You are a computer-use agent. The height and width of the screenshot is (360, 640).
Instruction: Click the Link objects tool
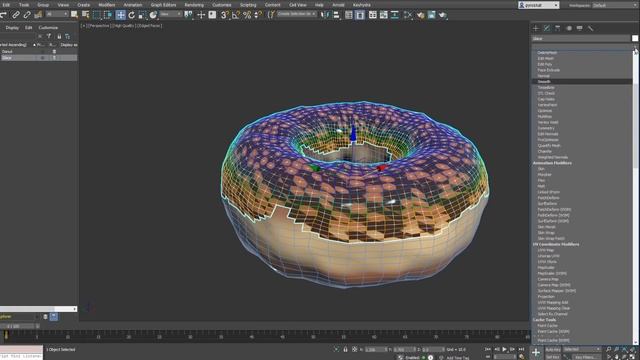[16, 15]
